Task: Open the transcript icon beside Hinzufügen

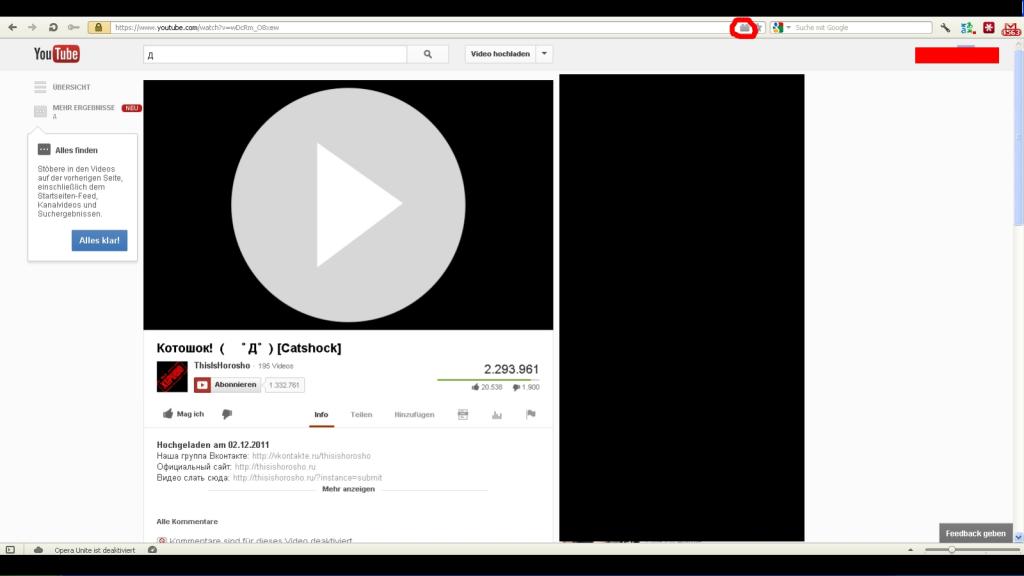Action: [462, 414]
